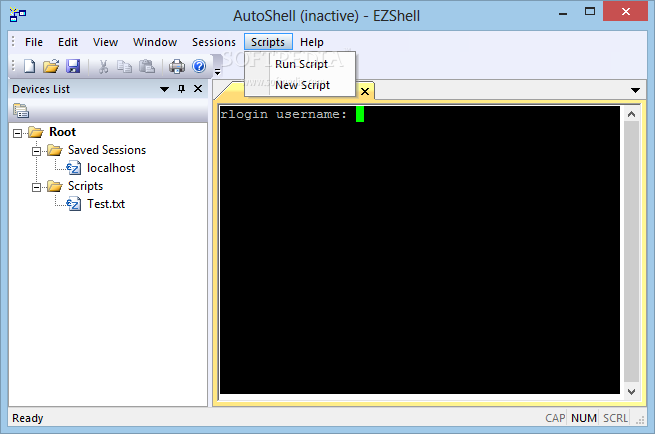Click the Copy toolbar icon
The image size is (655, 434).
click(x=124, y=66)
